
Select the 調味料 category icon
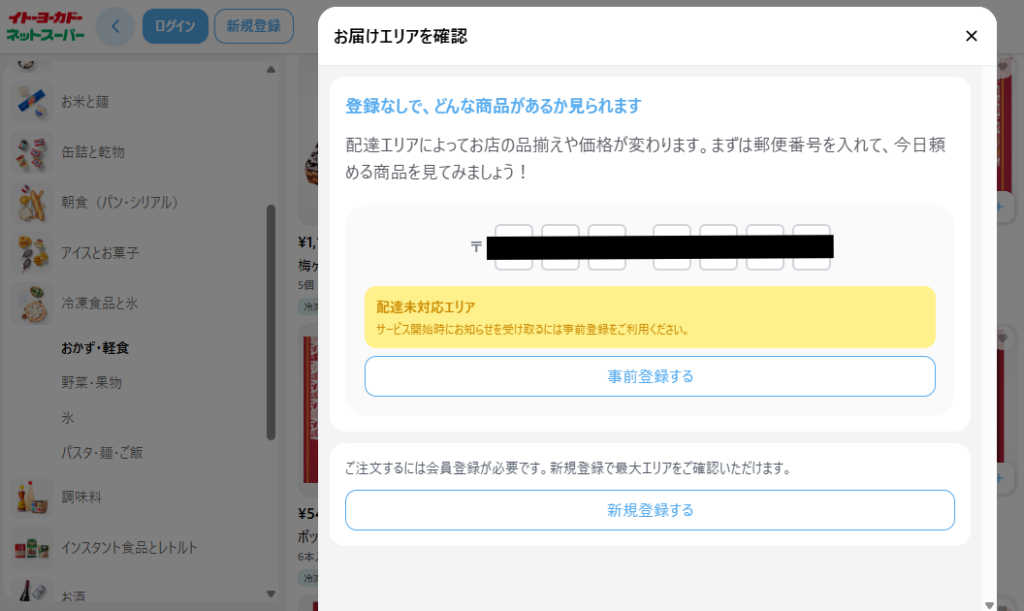click(x=31, y=497)
